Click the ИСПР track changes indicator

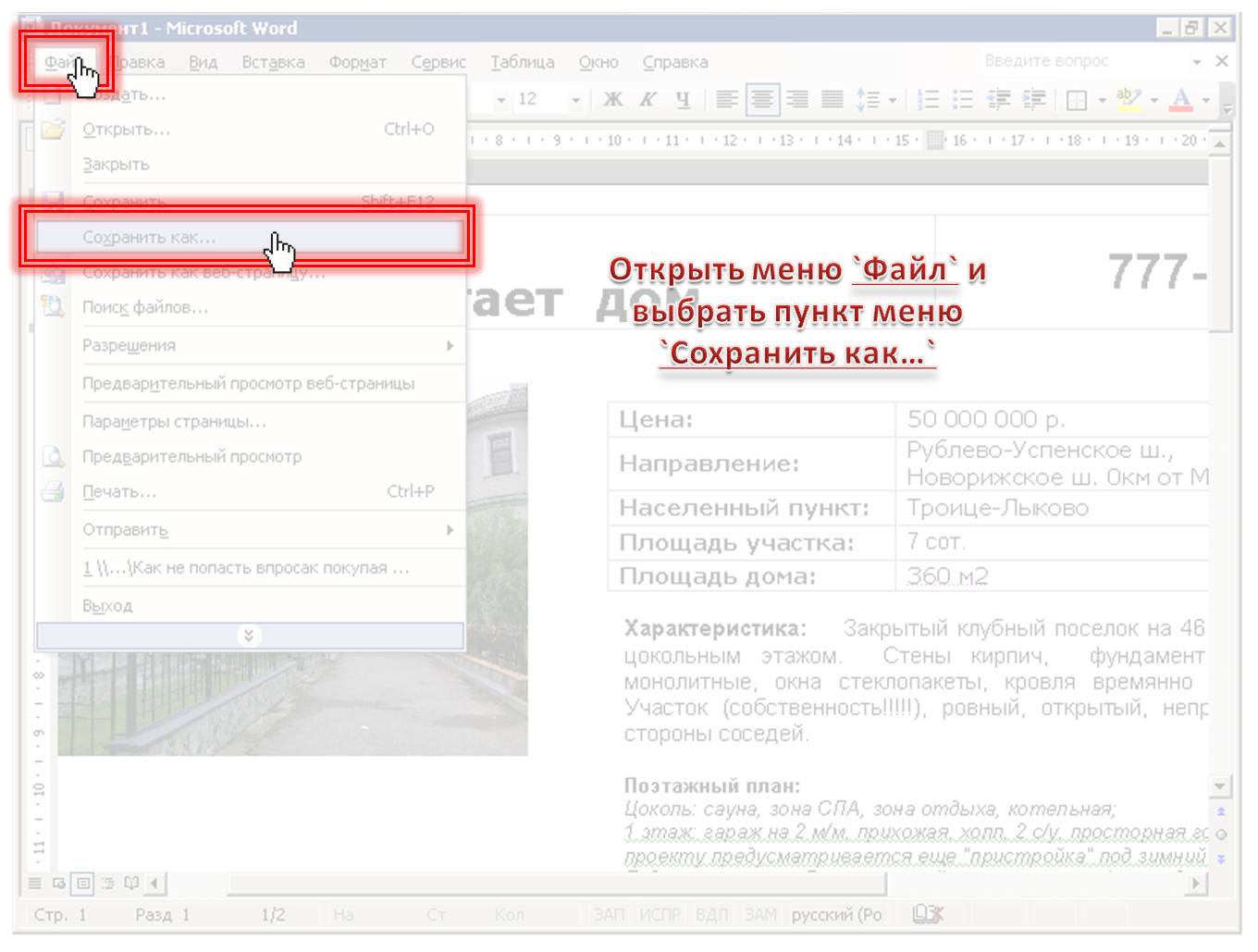660,915
